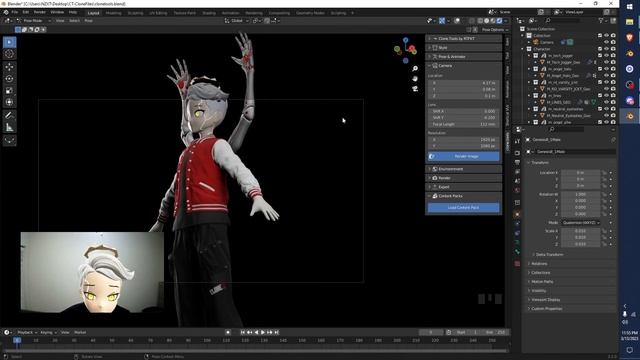Click the Load Content Pack button
This screenshot has width=640, height=360.
[464, 208]
